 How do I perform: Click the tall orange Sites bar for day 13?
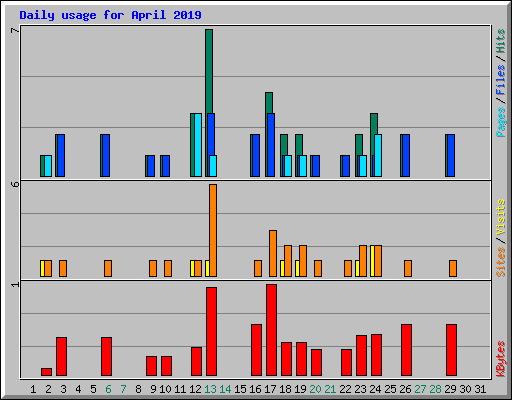(213, 230)
